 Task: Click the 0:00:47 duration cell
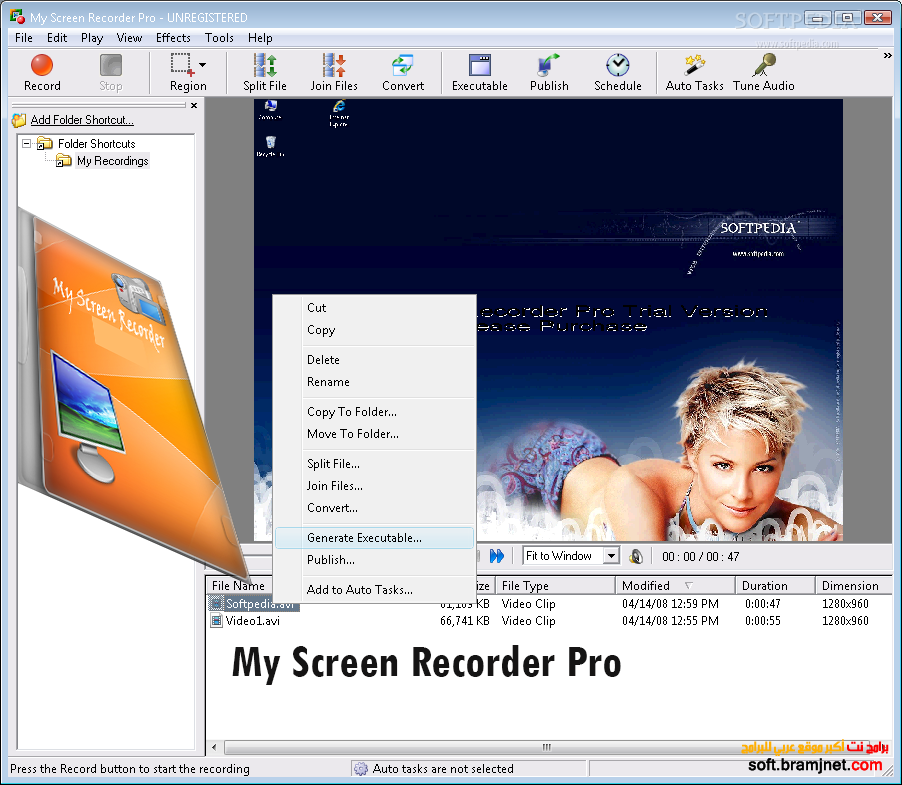point(763,604)
